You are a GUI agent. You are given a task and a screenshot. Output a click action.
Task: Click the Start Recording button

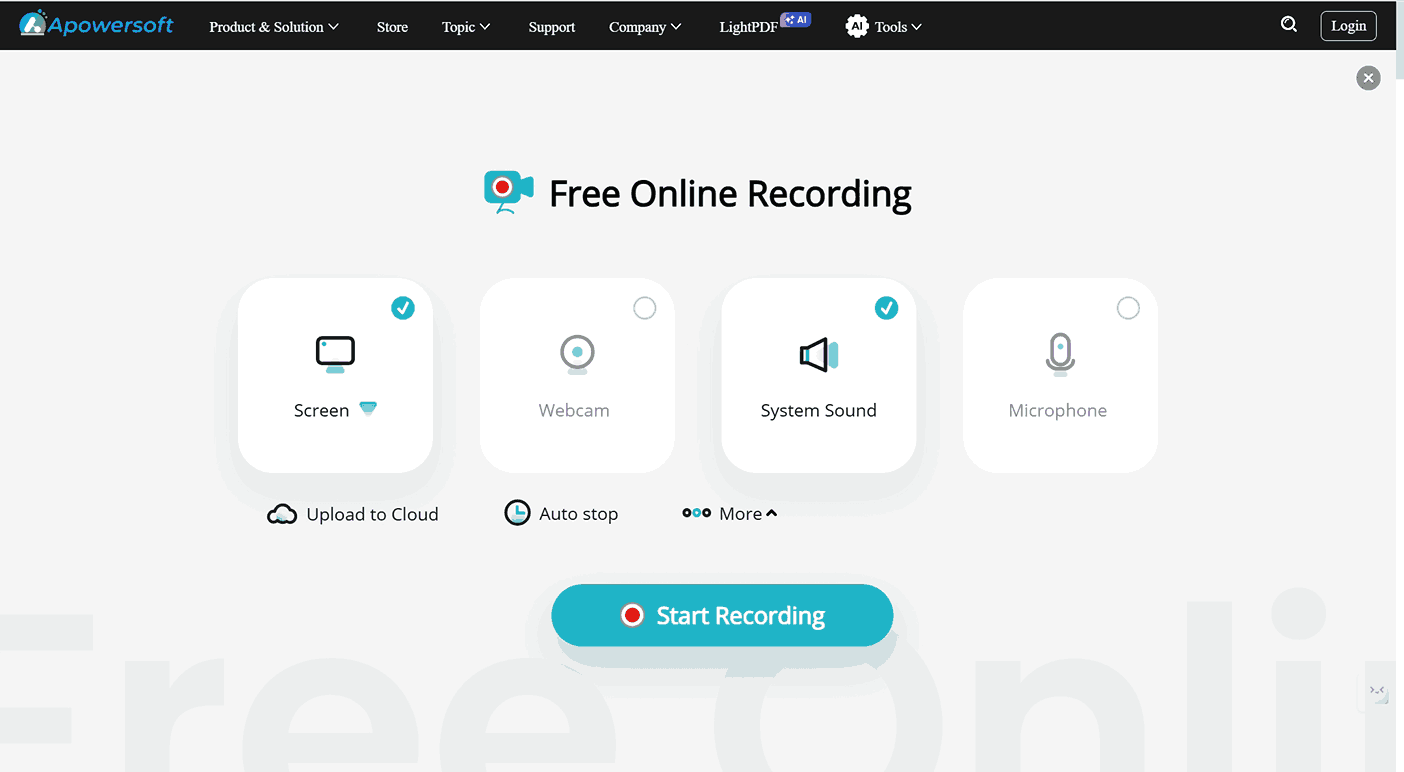coord(722,615)
